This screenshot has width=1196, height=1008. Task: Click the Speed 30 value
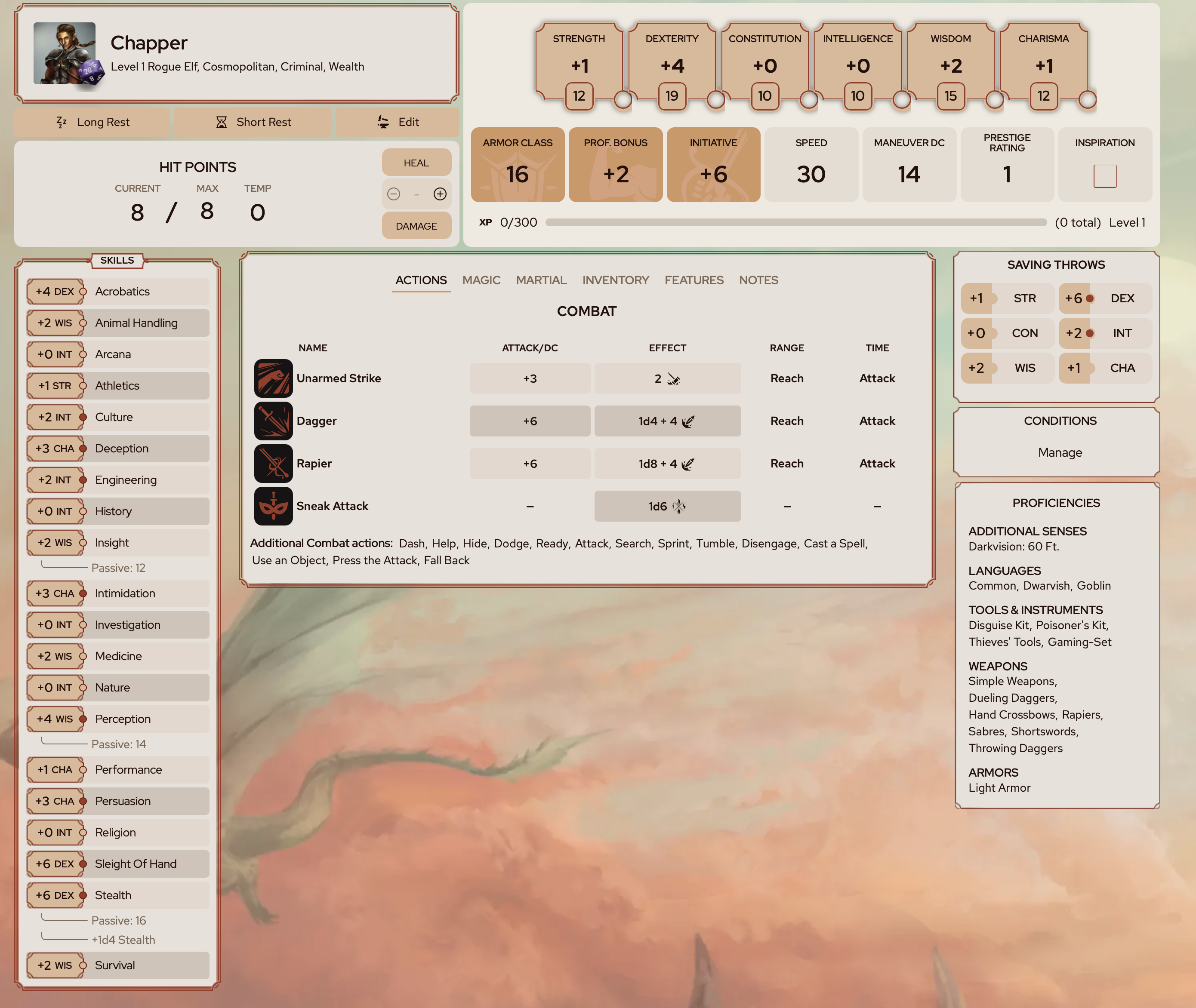coord(811,174)
